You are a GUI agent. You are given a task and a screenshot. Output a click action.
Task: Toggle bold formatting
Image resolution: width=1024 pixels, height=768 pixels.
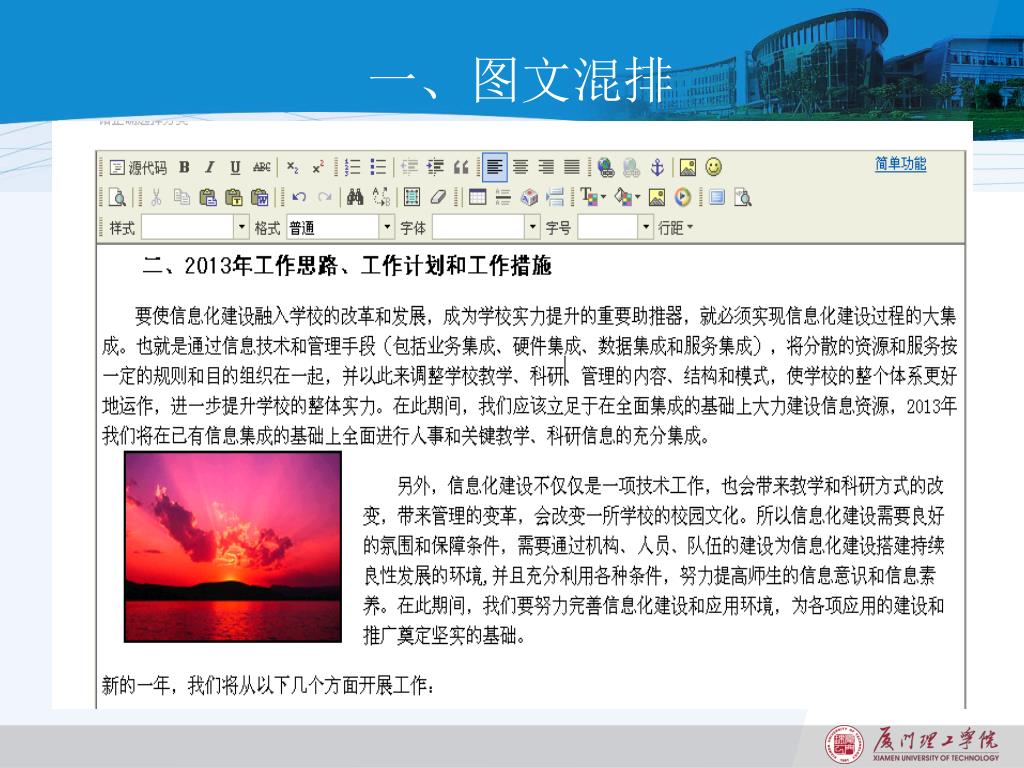(x=184, y=168)
